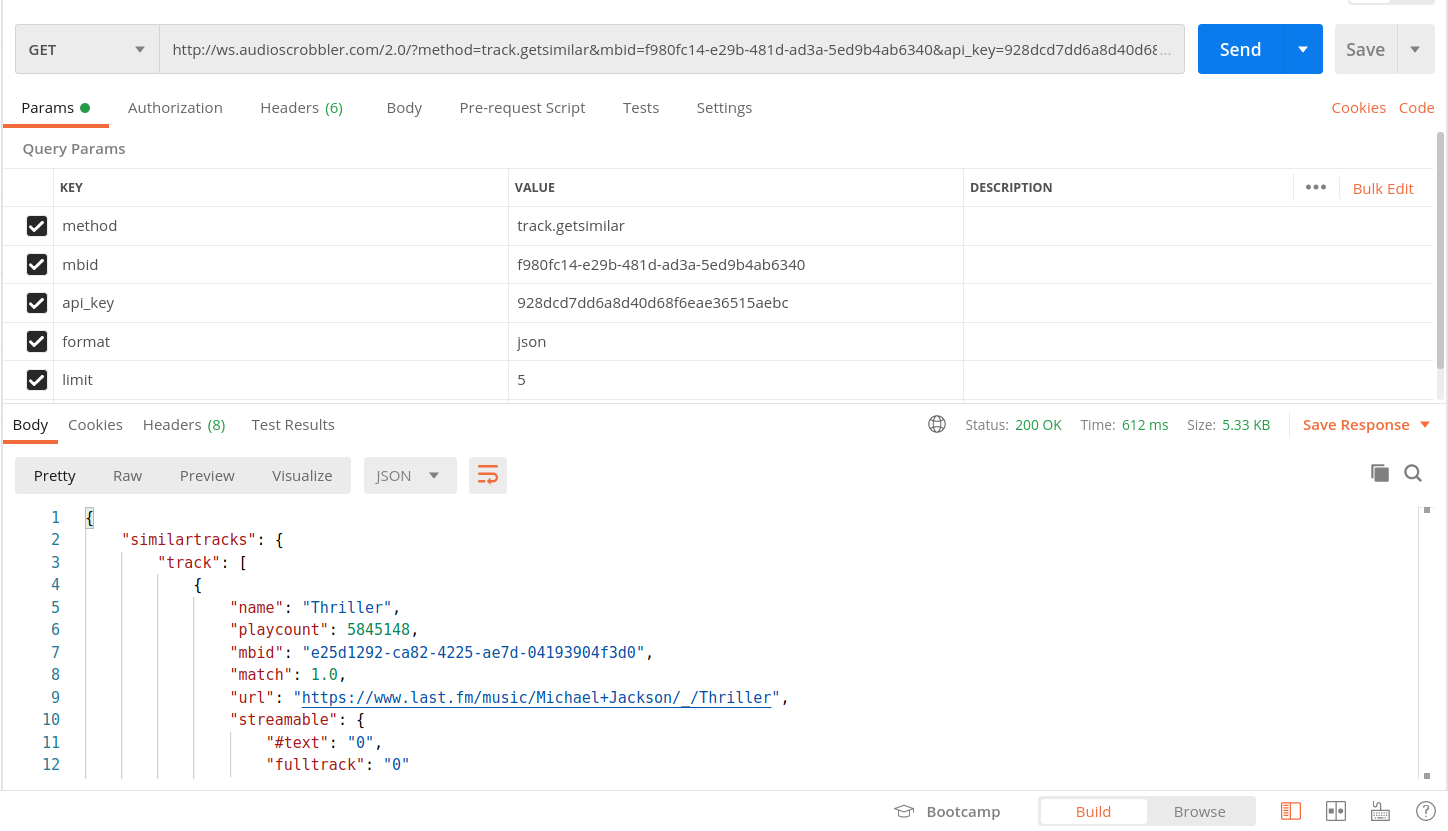The height and width of the screenshot is (831, 1448).
Task: Open response Cookies tab
Action: point(95,424)
